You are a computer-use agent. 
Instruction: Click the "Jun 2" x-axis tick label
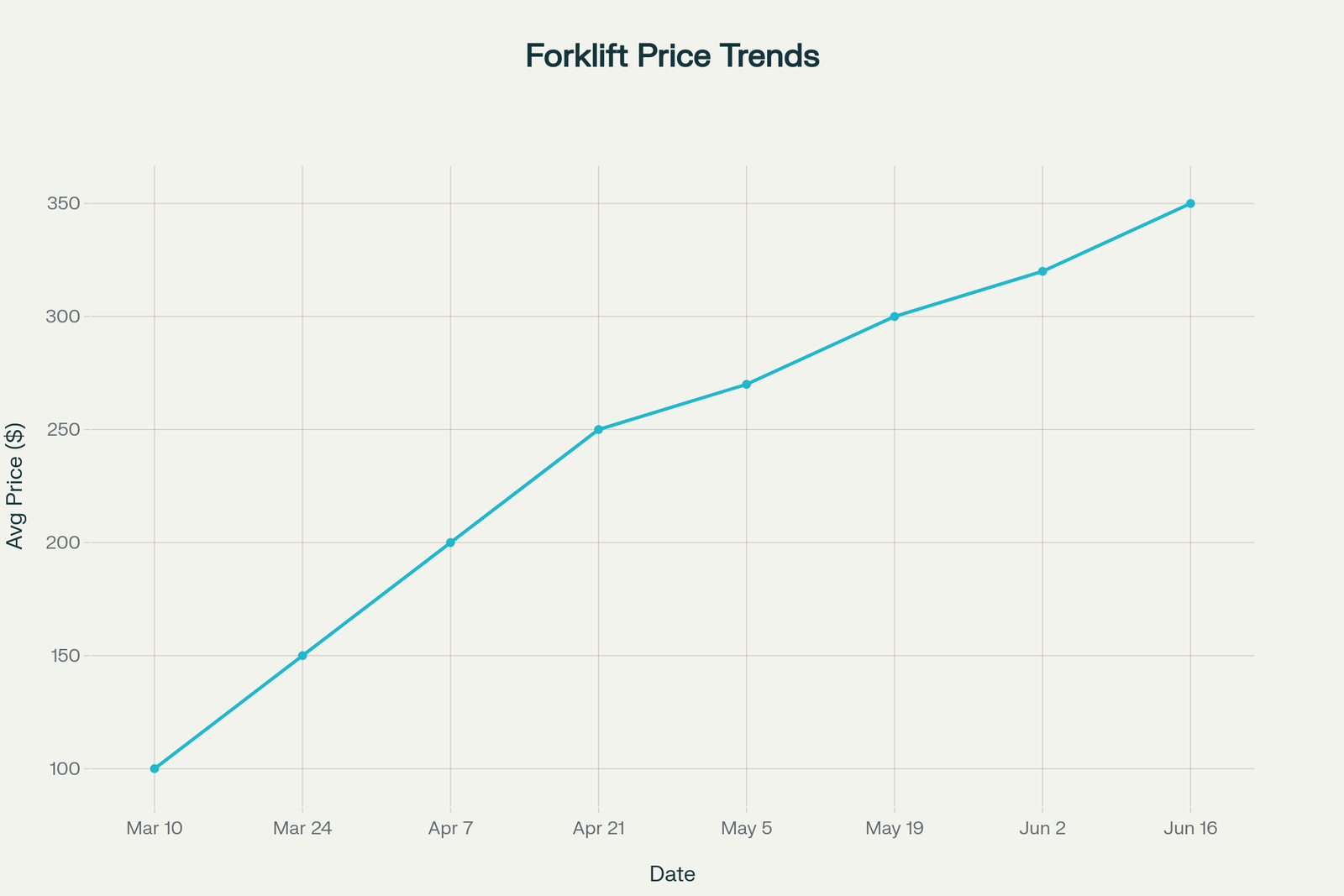tap(1042, 829)
